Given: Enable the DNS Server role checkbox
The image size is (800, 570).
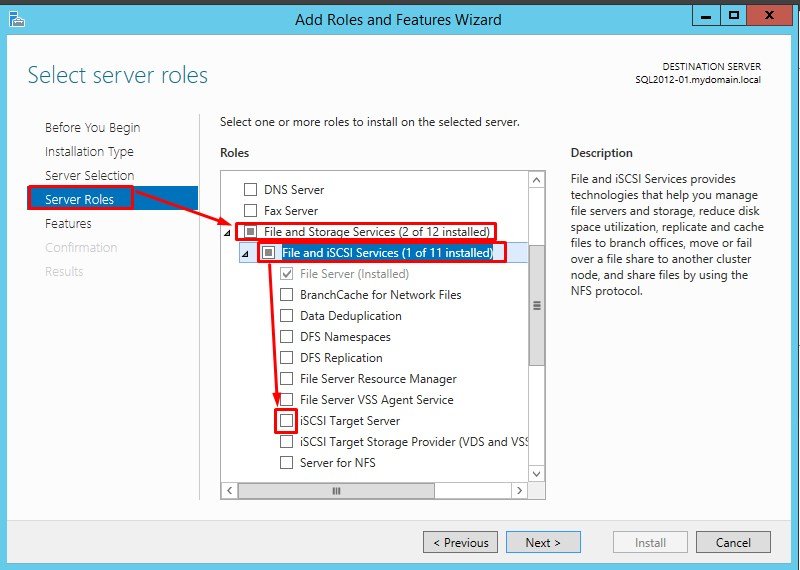Looking at the screenshot, I should pyautogui.click(x=251, y=189).
